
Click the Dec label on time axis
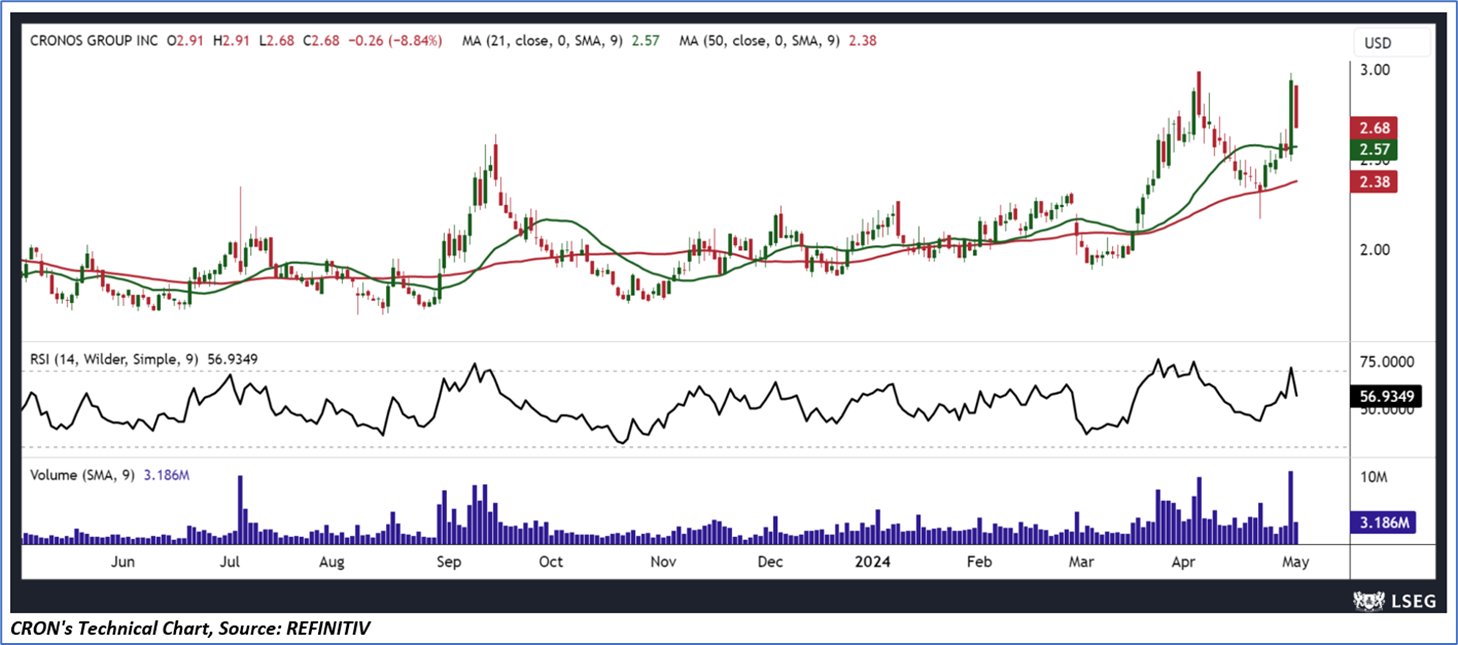[769, 562]
